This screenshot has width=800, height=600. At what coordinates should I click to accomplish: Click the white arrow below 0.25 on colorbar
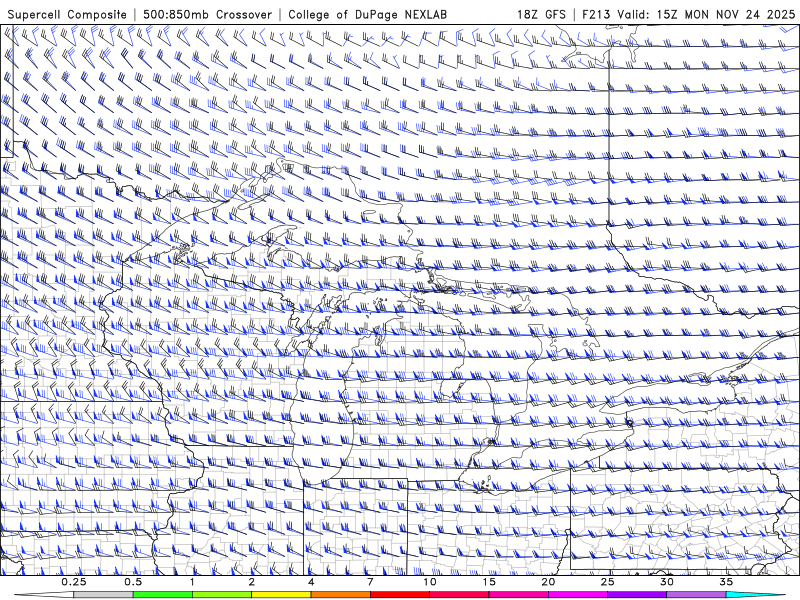tap(44, 595)
